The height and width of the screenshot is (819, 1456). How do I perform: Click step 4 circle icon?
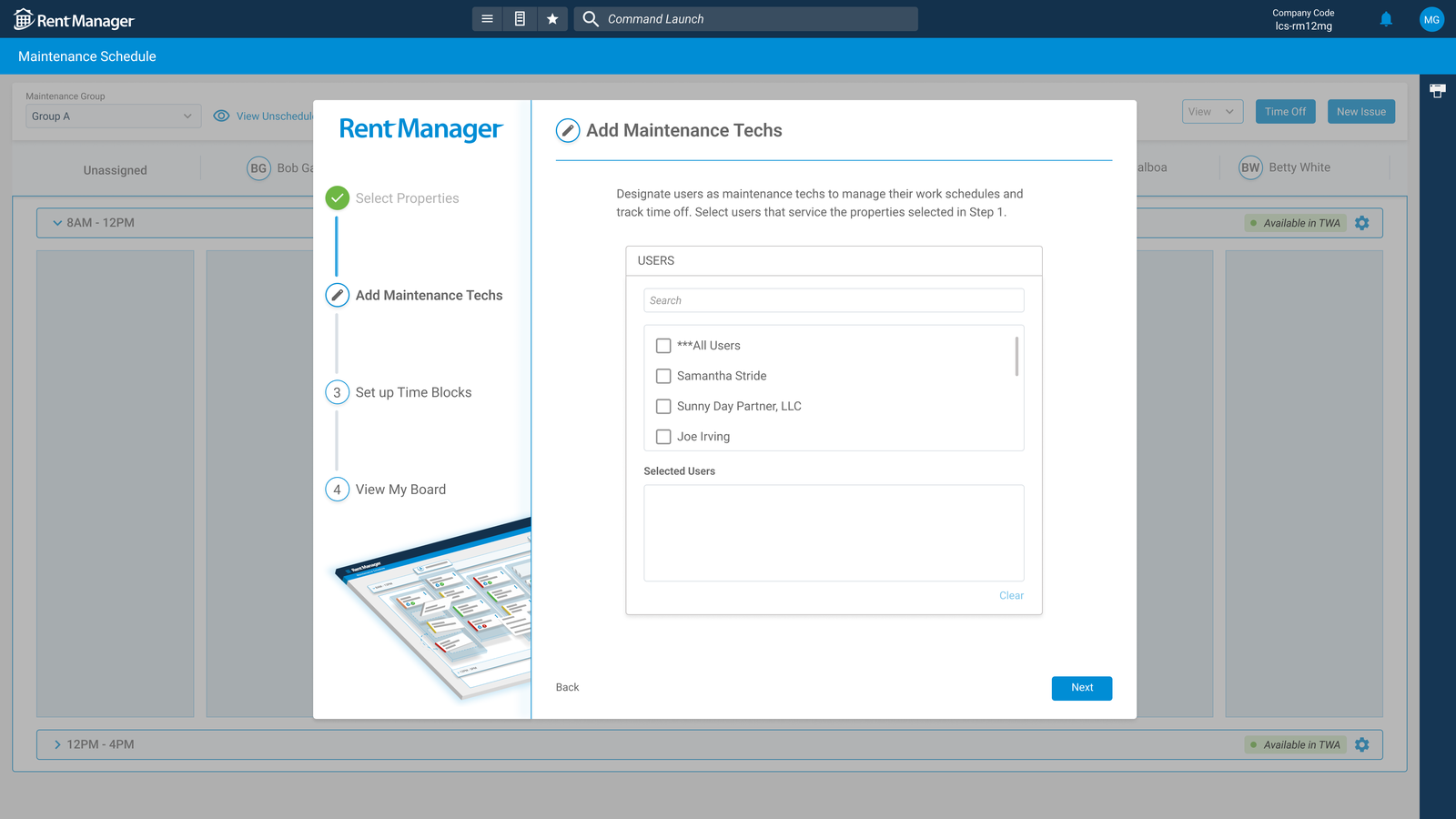[338, 490]
